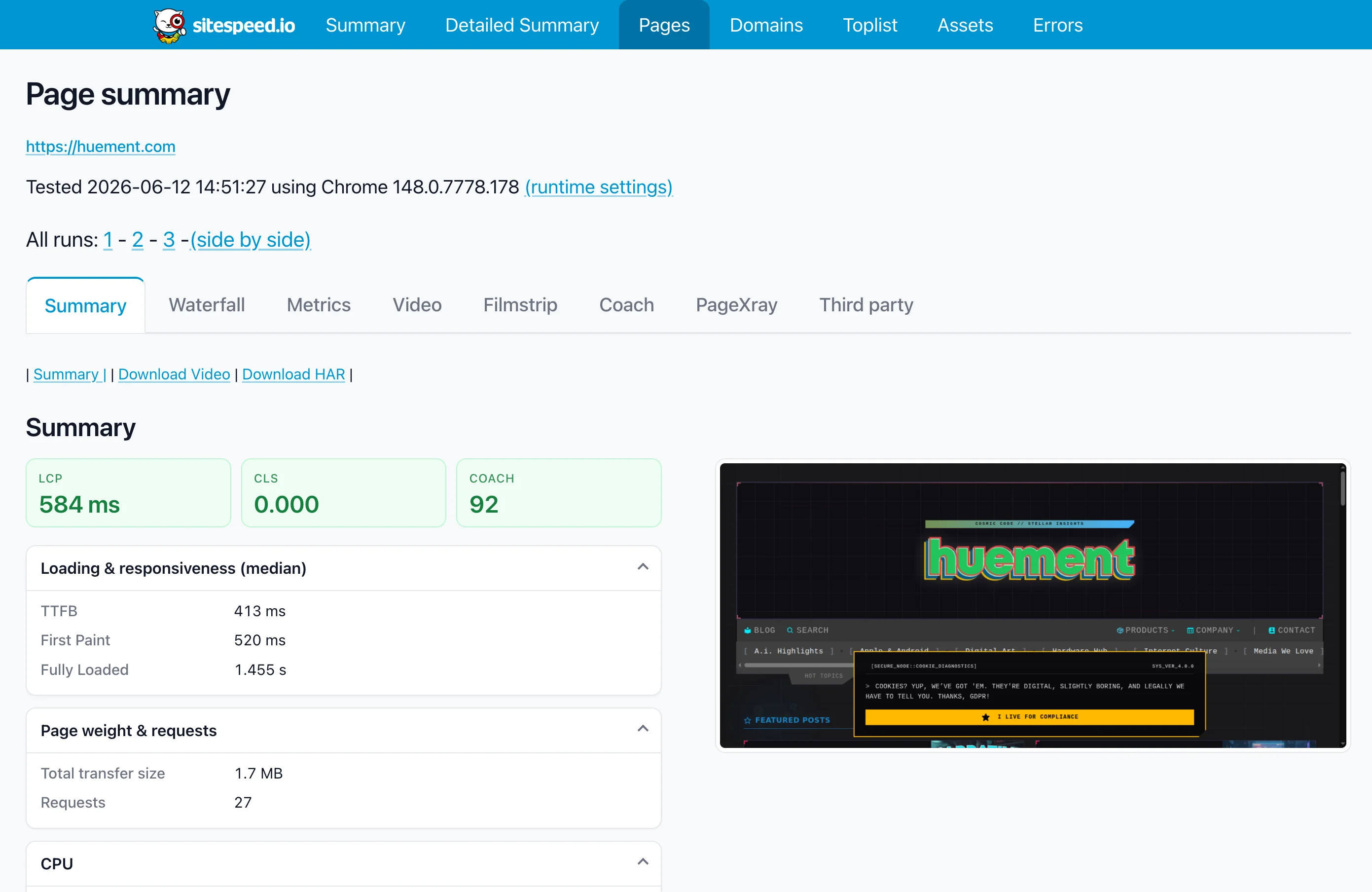Switch to the PageXray tab

pyautogui.click(x=736, y=304)
